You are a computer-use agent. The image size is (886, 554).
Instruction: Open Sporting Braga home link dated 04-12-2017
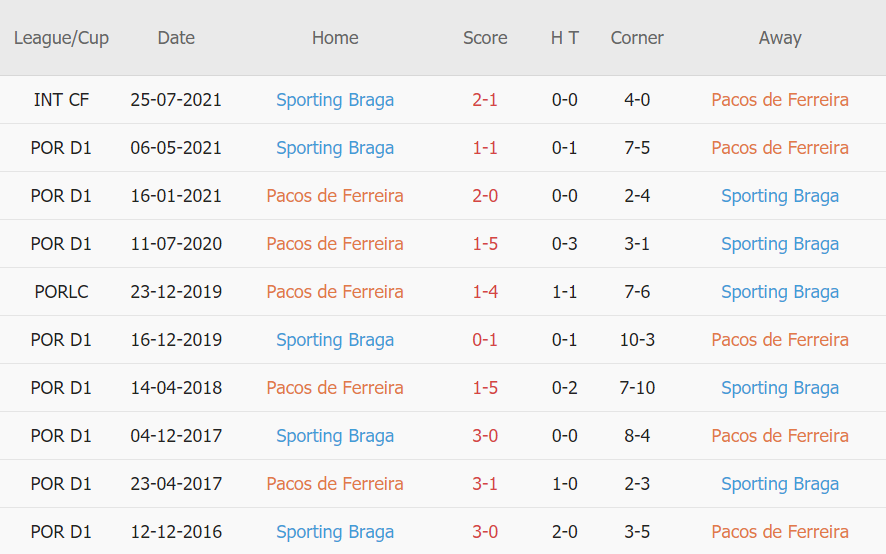click(335, 436)
